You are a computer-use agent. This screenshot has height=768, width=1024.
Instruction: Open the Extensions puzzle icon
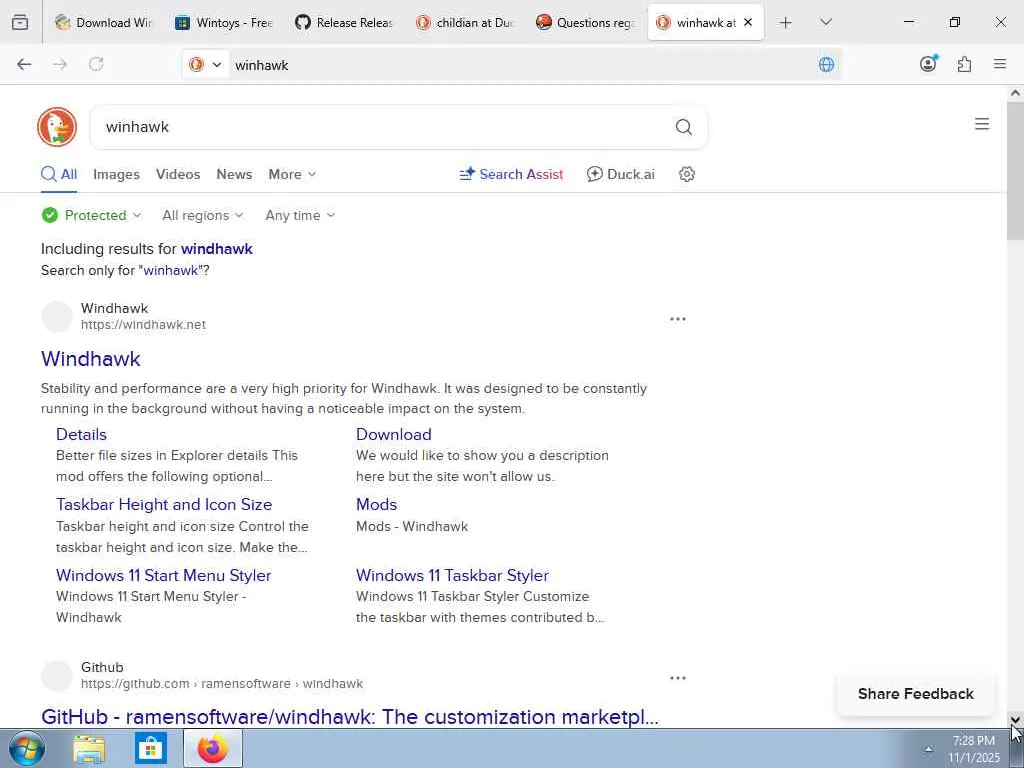tap(964, 64)
